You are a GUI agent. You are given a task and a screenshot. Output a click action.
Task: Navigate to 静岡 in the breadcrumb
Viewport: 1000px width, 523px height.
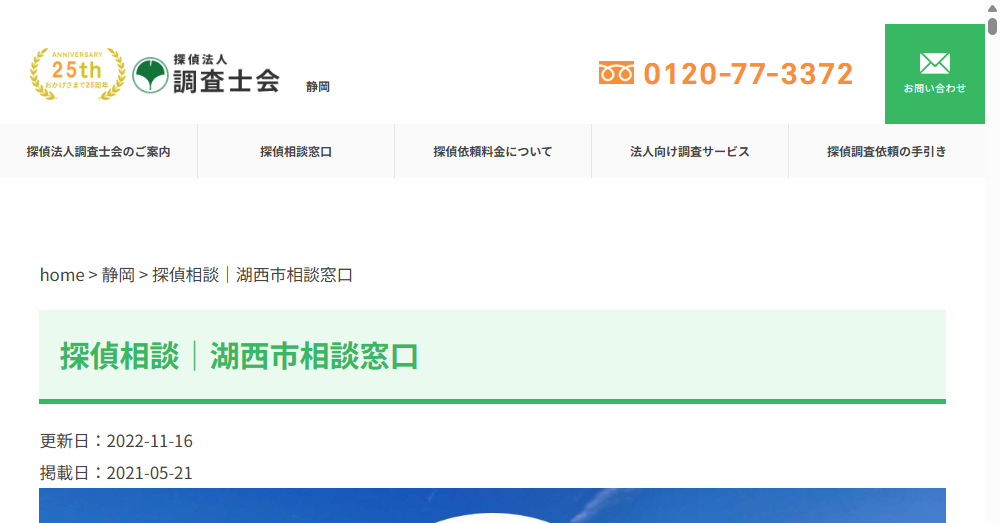coord(118,275)
